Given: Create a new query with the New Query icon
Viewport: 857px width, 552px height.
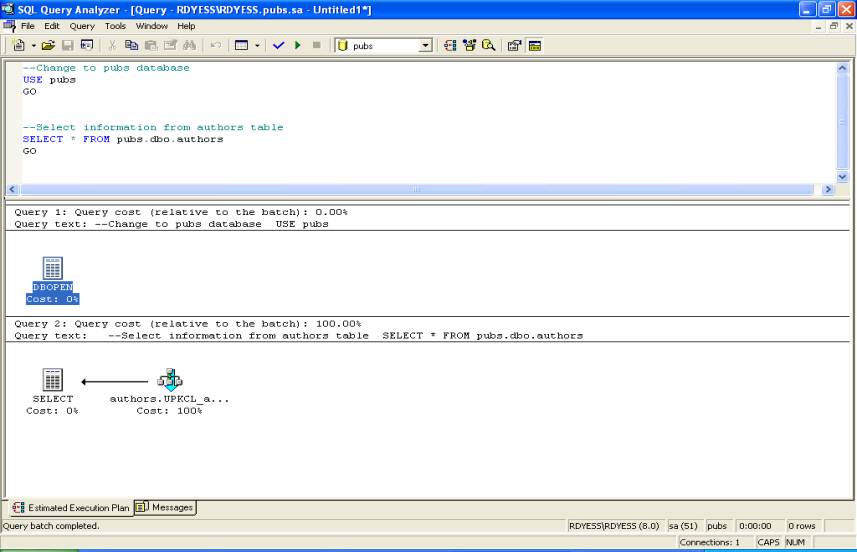Looking at the screenshot, I should click(19, 45).
